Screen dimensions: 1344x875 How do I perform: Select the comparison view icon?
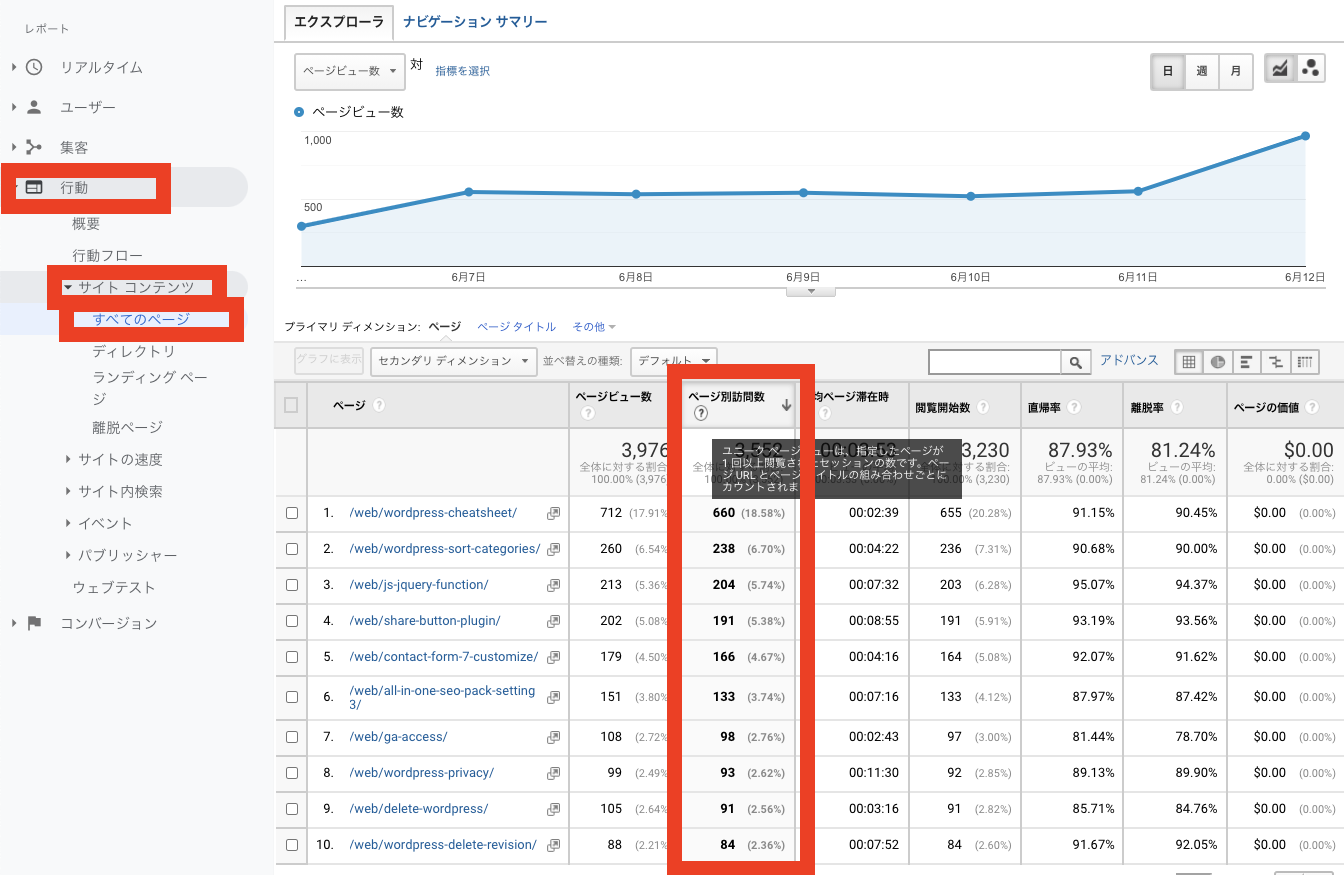(x=1276, y=362)
